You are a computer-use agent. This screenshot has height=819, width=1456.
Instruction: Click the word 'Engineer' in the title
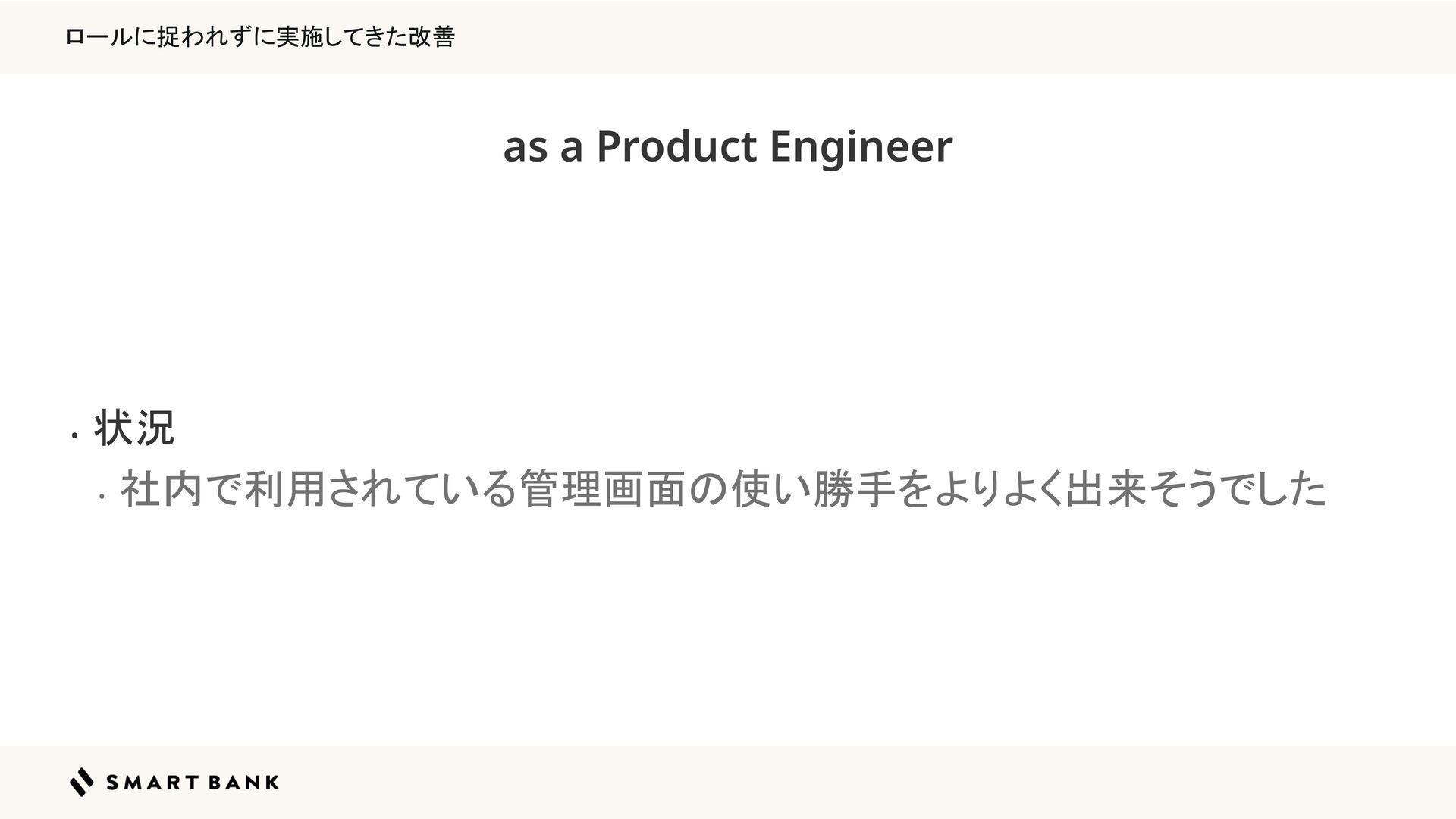(861, 146)
